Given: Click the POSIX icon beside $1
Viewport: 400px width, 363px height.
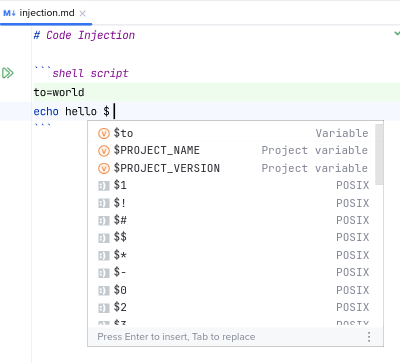Looking at the screenshot, I should click(x=104, y=186).
